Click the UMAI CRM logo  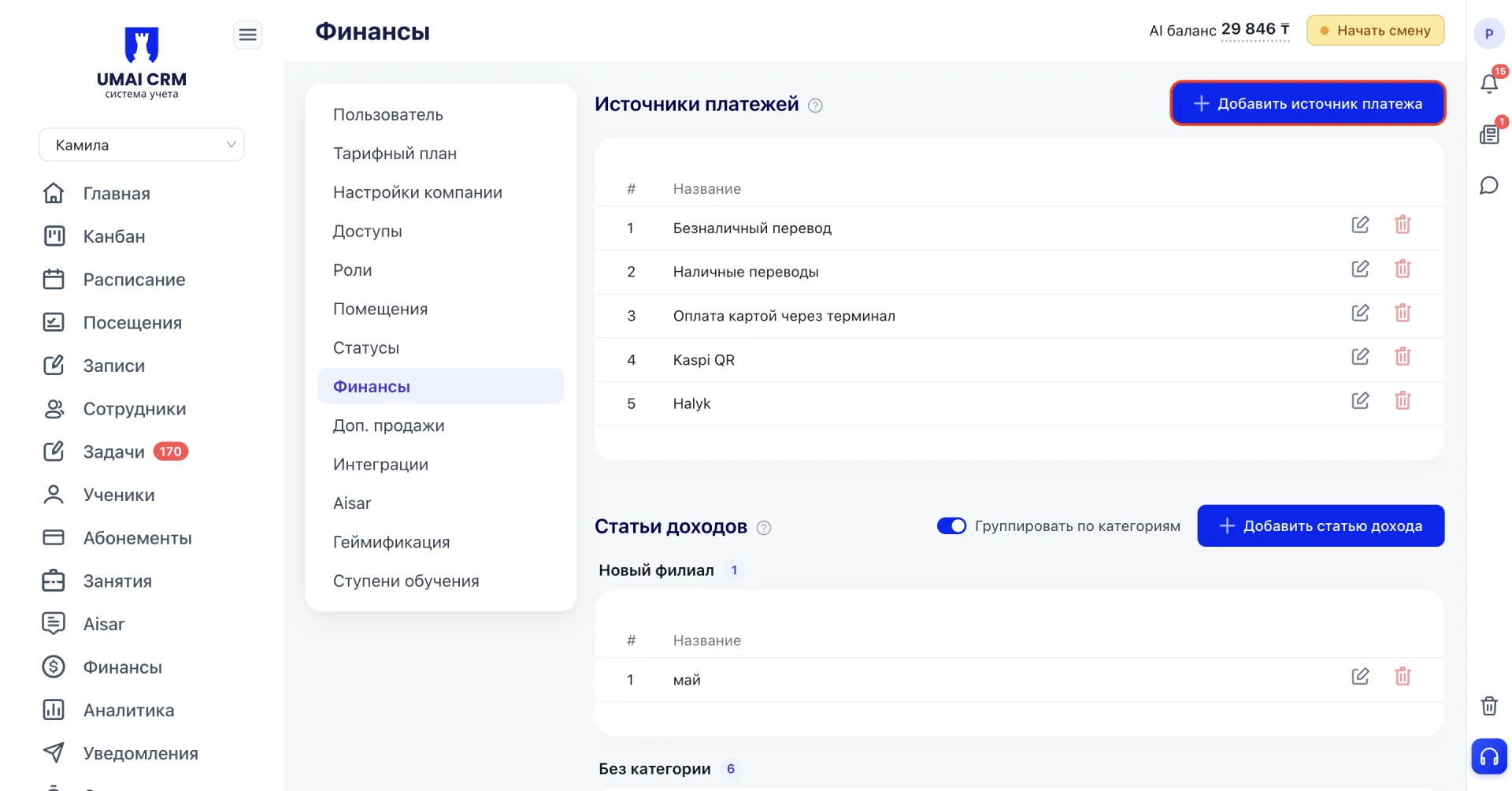[x=142, y=63]
